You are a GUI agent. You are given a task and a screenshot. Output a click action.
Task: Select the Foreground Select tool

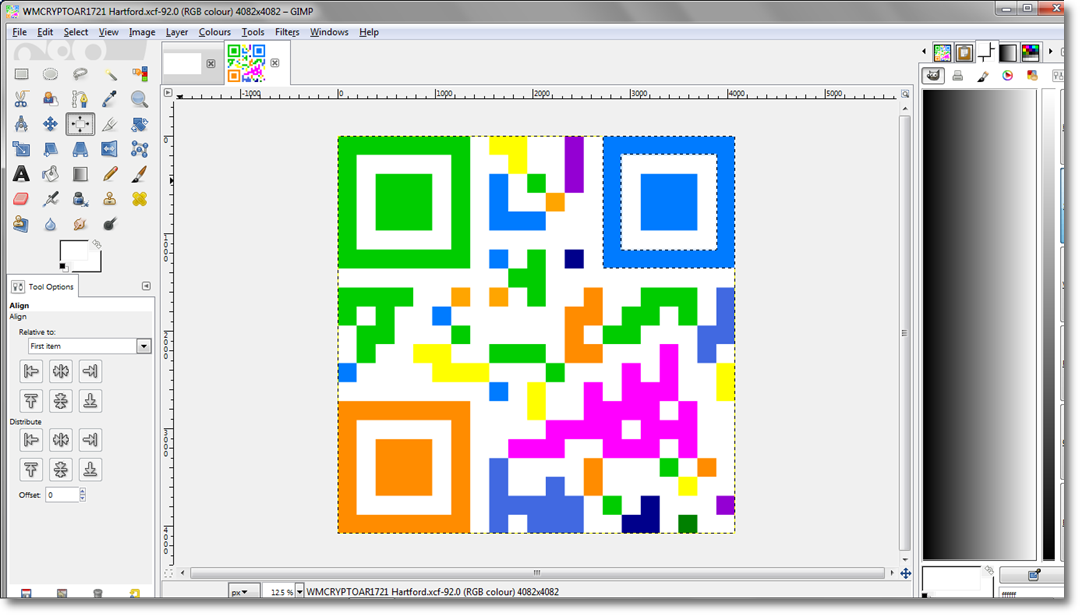tap(50, 99)
